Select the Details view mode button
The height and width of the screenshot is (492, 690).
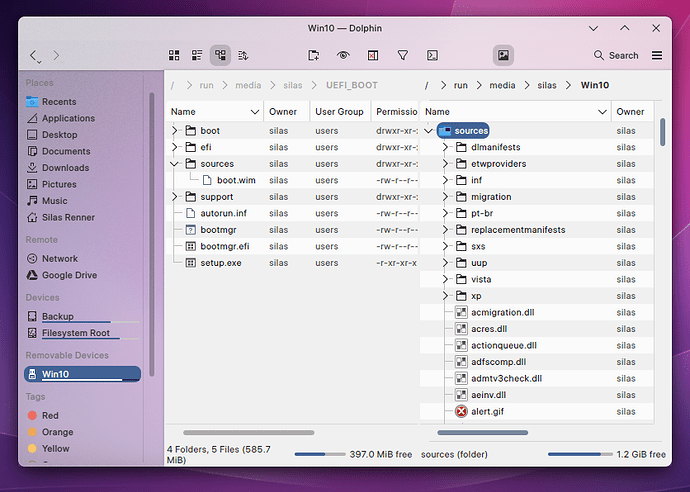coord(220,55)
